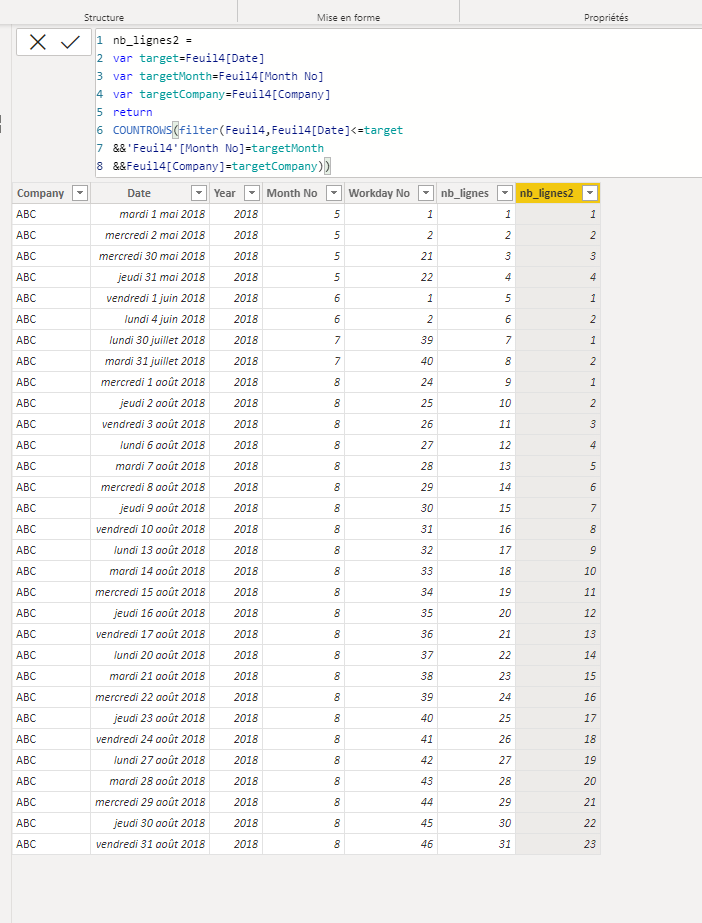Select date cell 'mercredi 1 août 2018'
702x923 pixels.
[150, 382]
